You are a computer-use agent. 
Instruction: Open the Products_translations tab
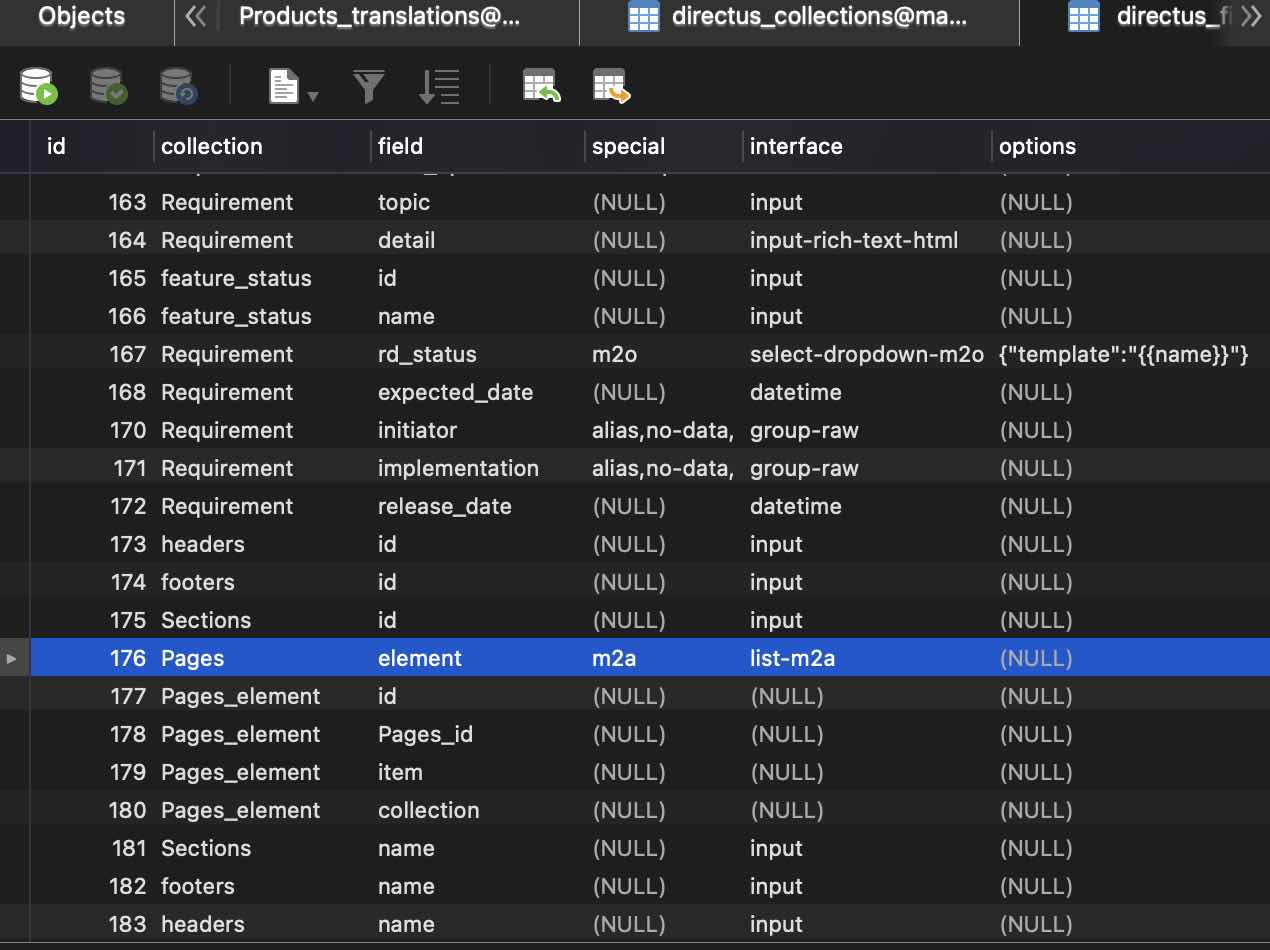point(380,17)
